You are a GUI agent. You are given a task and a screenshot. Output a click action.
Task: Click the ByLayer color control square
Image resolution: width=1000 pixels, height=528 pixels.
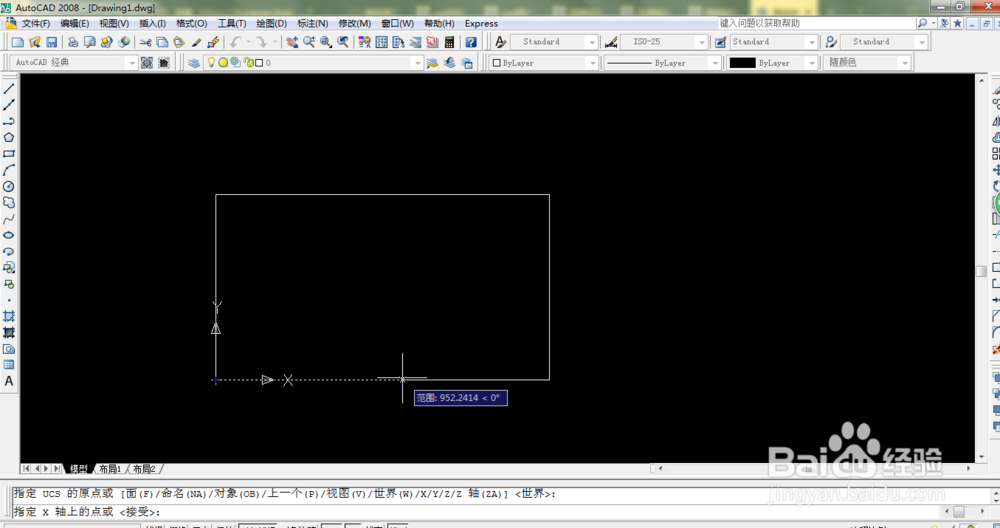tap(497, 63)
